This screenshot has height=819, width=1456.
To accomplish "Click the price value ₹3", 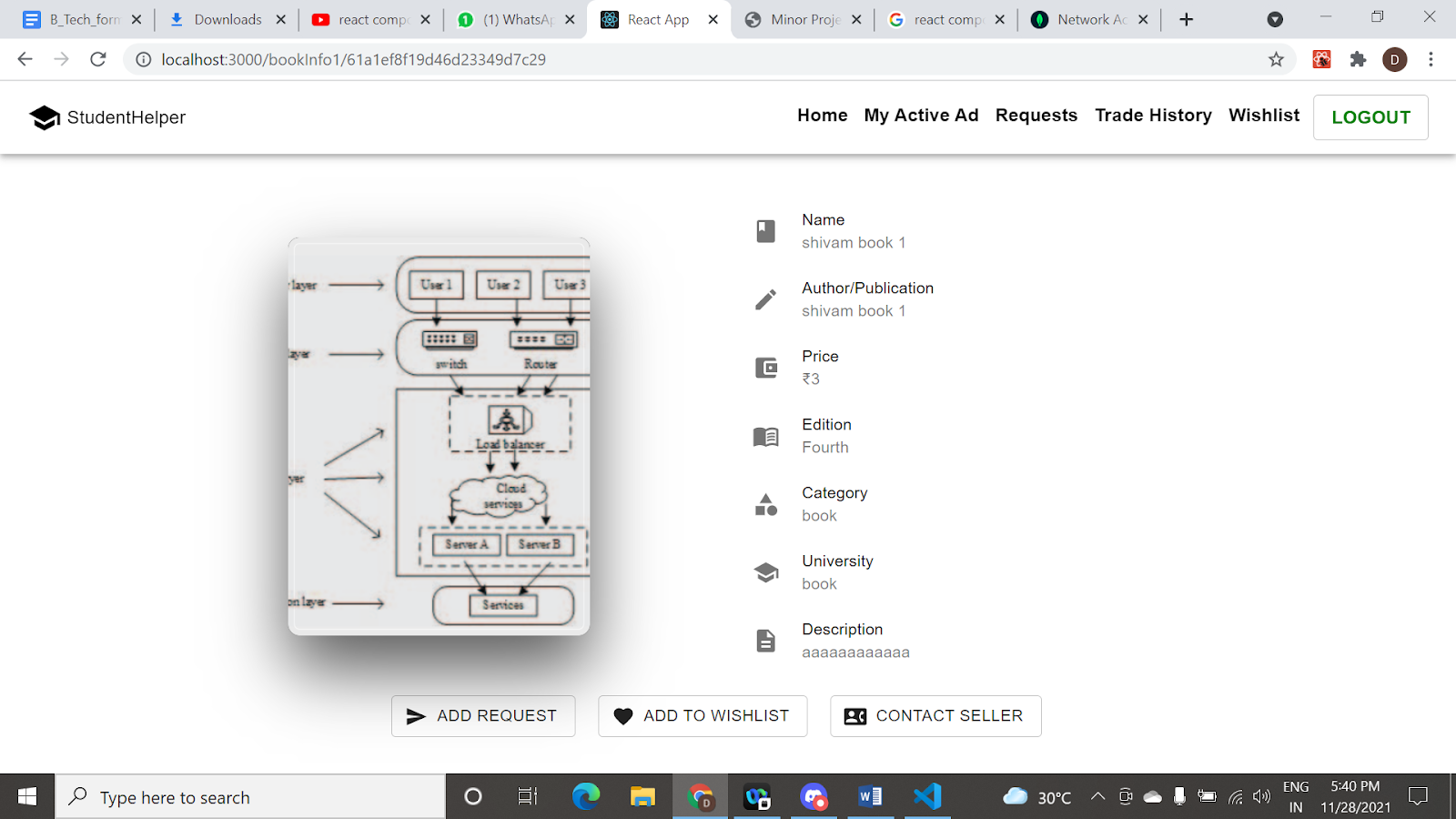I will point(811,379).
